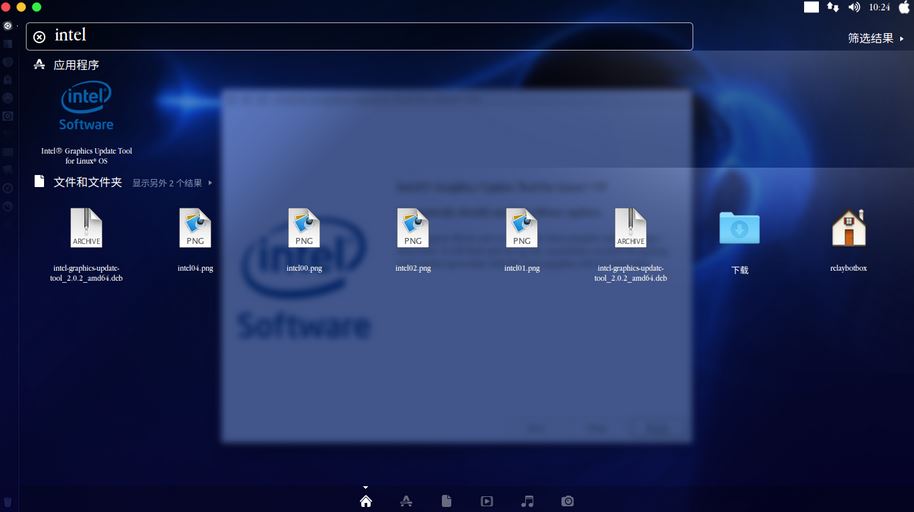
Task: Switch to the Files lens
Action: [446, 501]
